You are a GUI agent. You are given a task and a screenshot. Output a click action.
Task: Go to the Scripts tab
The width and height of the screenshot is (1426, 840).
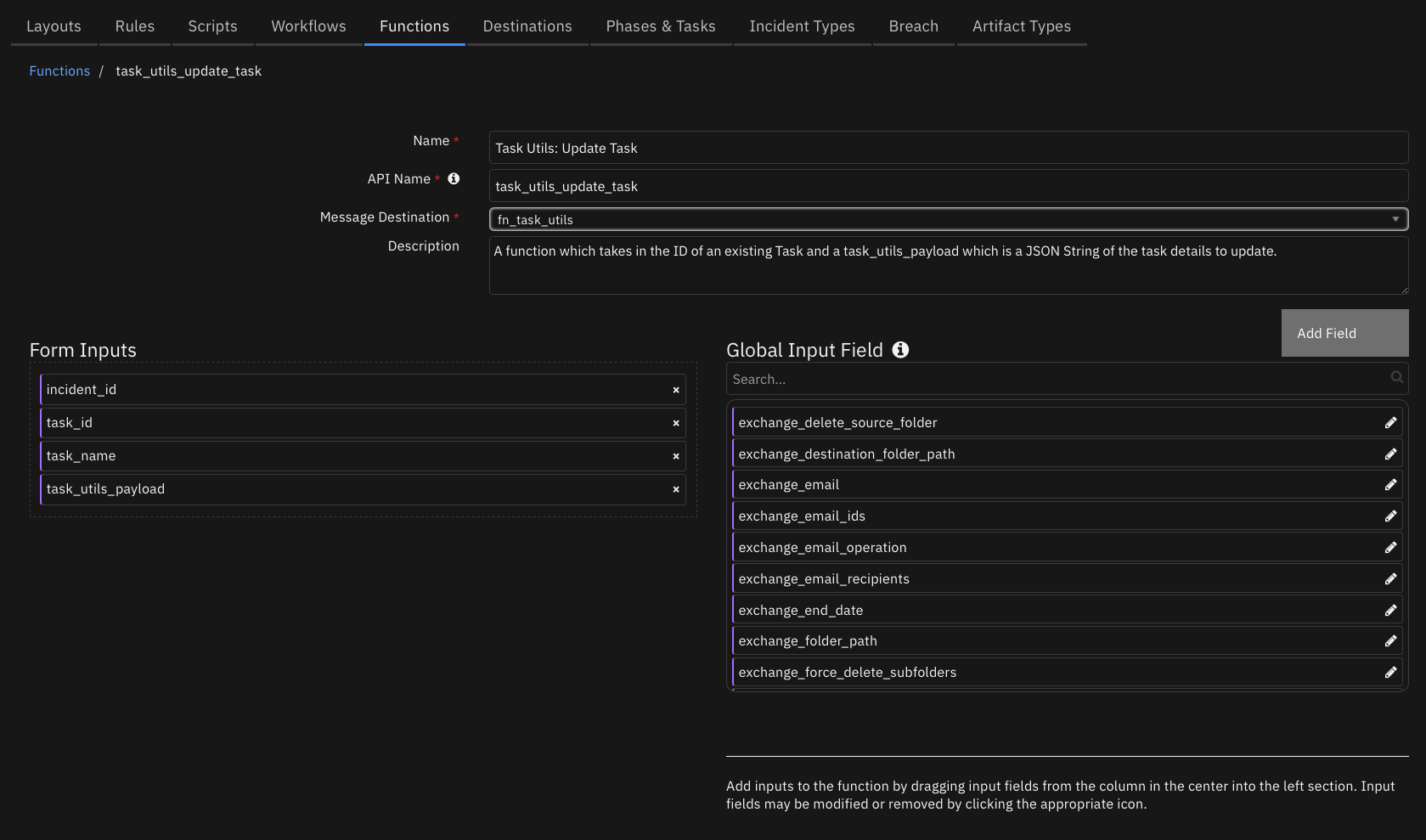[212, 26]
